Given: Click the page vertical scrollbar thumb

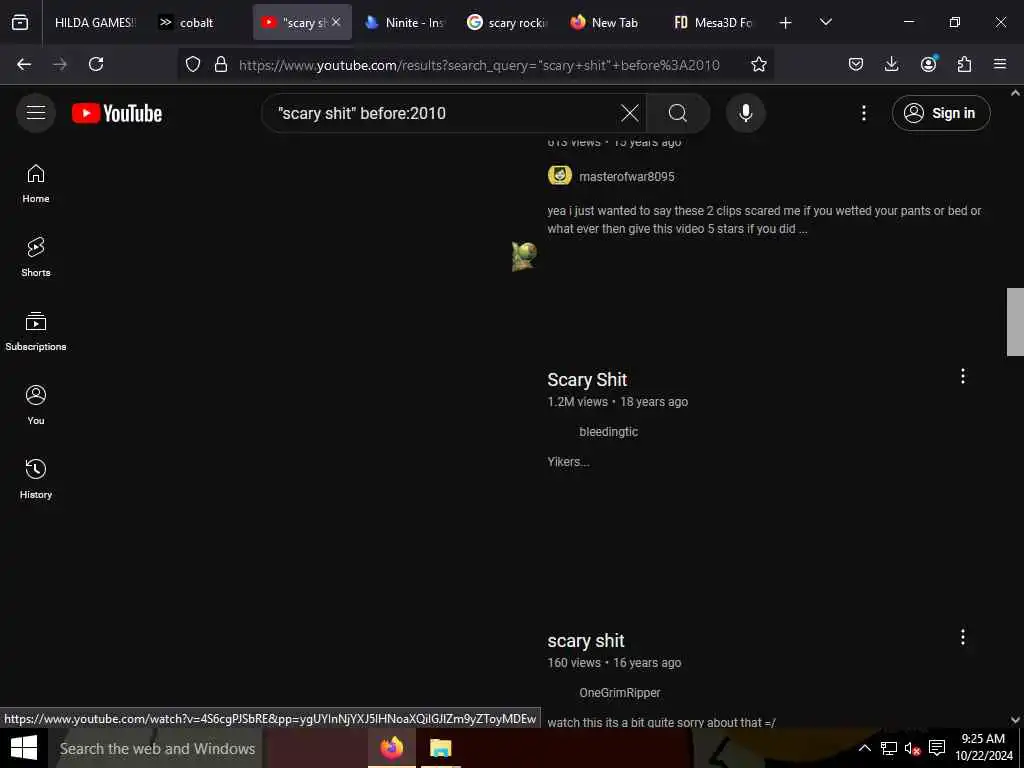Looking at the screenshot, I should coord(1015,322).
